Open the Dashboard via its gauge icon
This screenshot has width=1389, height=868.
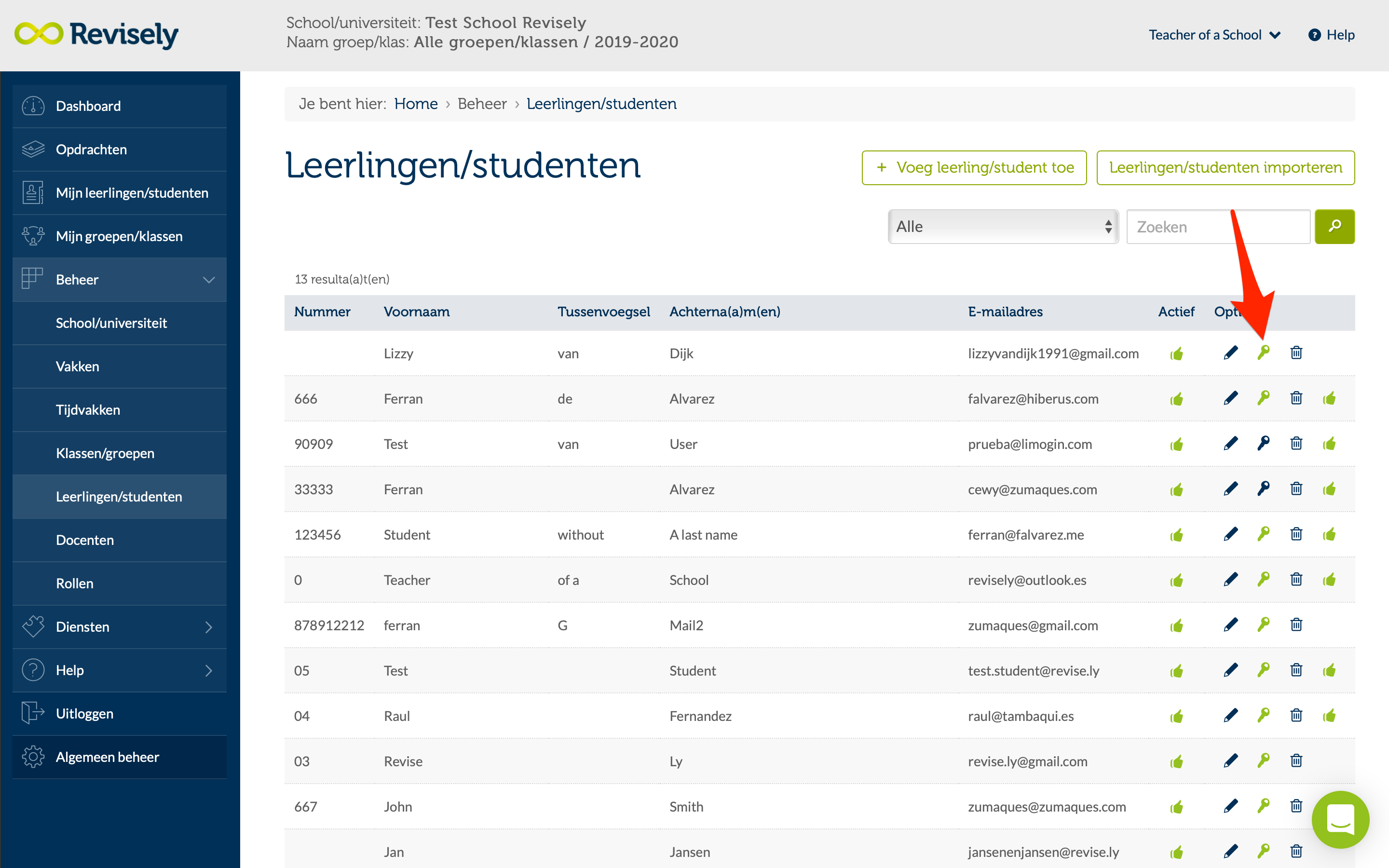click(33, 106)
